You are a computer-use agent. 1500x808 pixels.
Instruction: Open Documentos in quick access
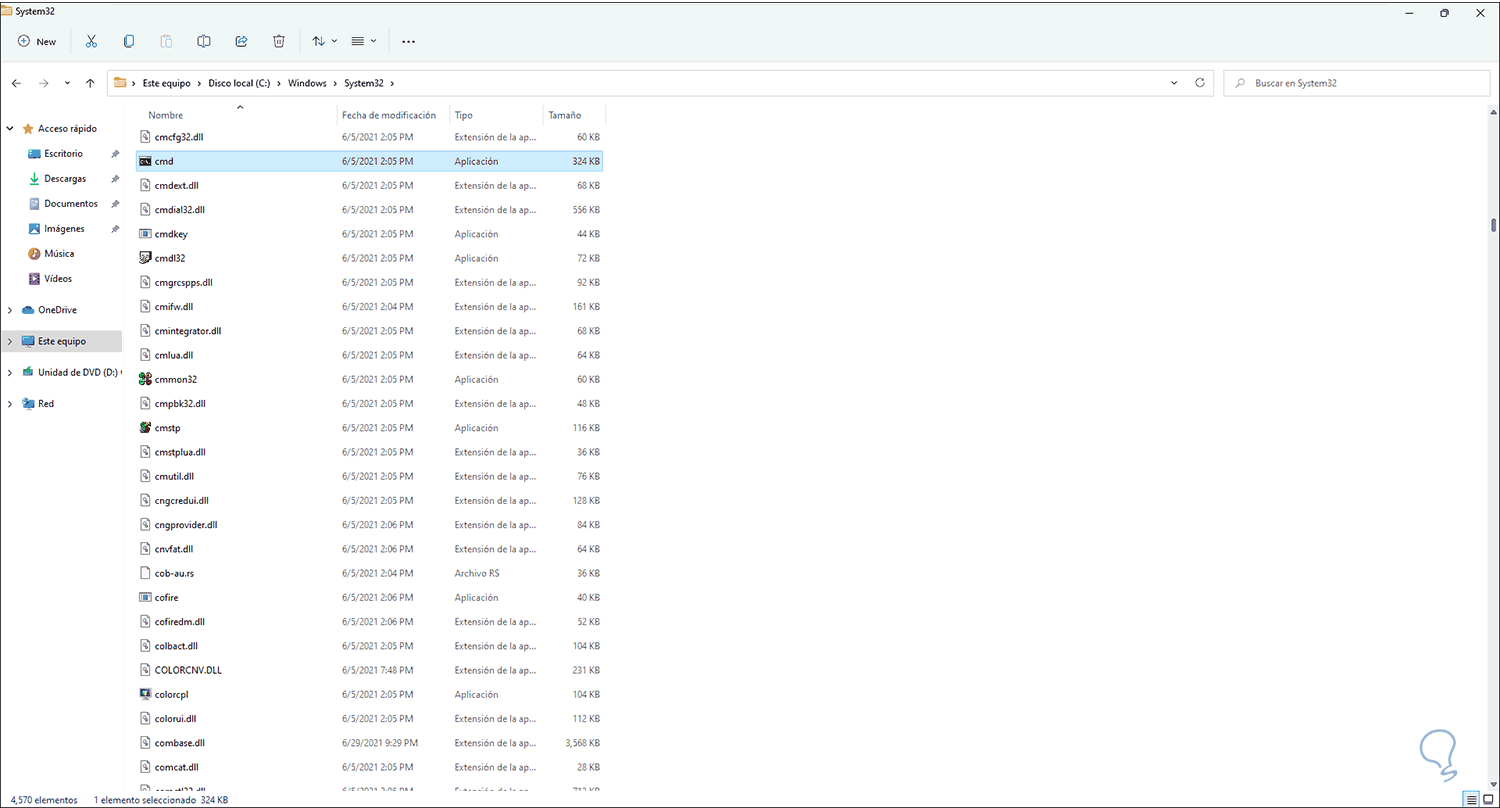(x=71, y=204)
